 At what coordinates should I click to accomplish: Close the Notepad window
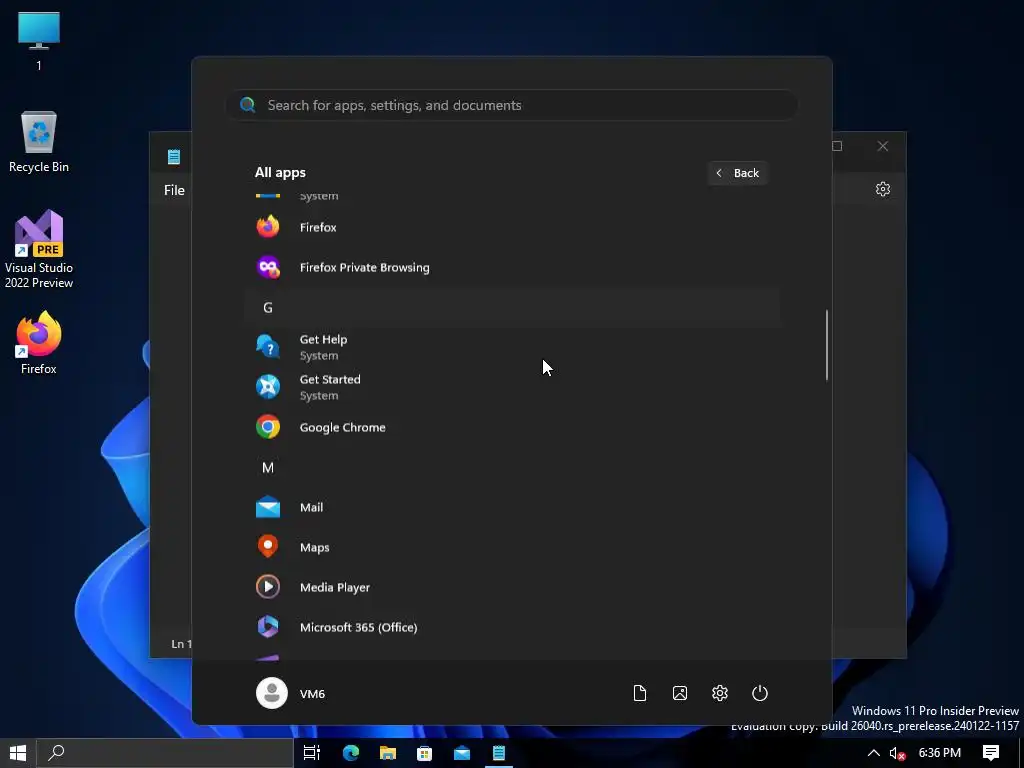(x=883, y=146)
